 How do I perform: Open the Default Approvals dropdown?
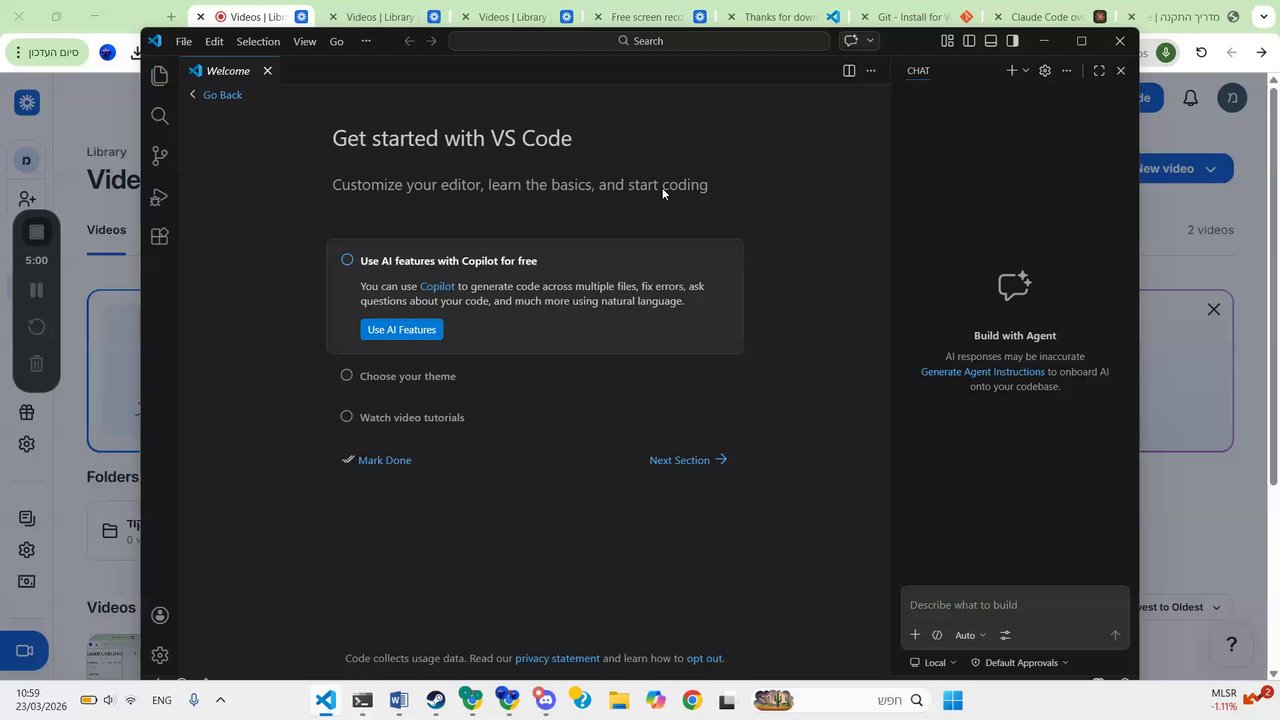coord(1020,663)
